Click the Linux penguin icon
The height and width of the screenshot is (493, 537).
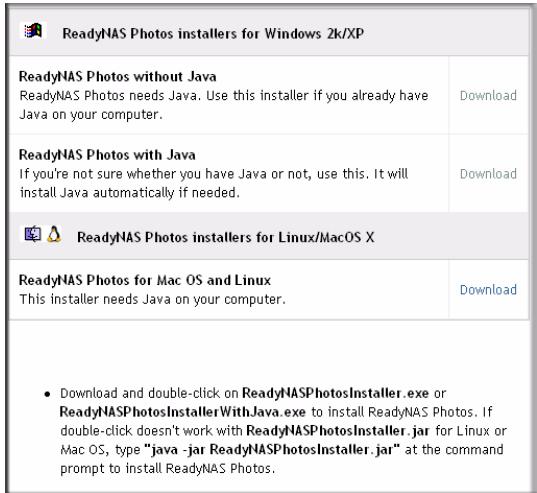(x=54, y=235)
